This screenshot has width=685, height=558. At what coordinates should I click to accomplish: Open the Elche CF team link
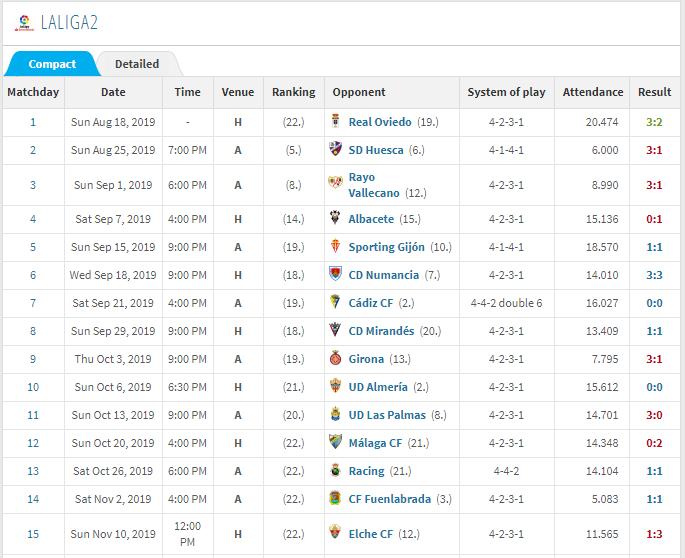point(370,534)
